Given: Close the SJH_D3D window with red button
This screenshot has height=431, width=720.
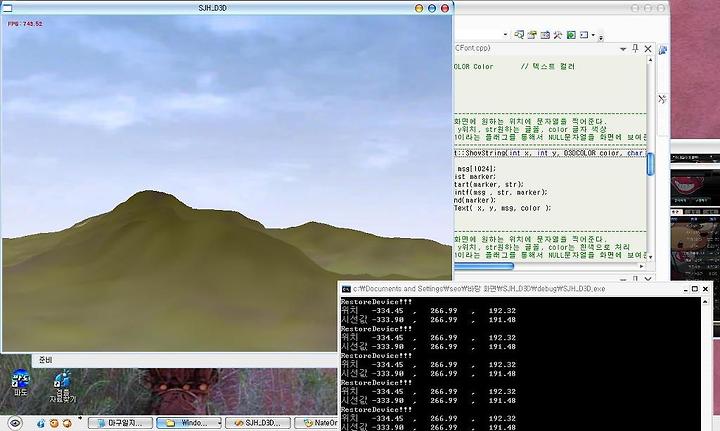Looking at the screenshot, I should 444,8.
